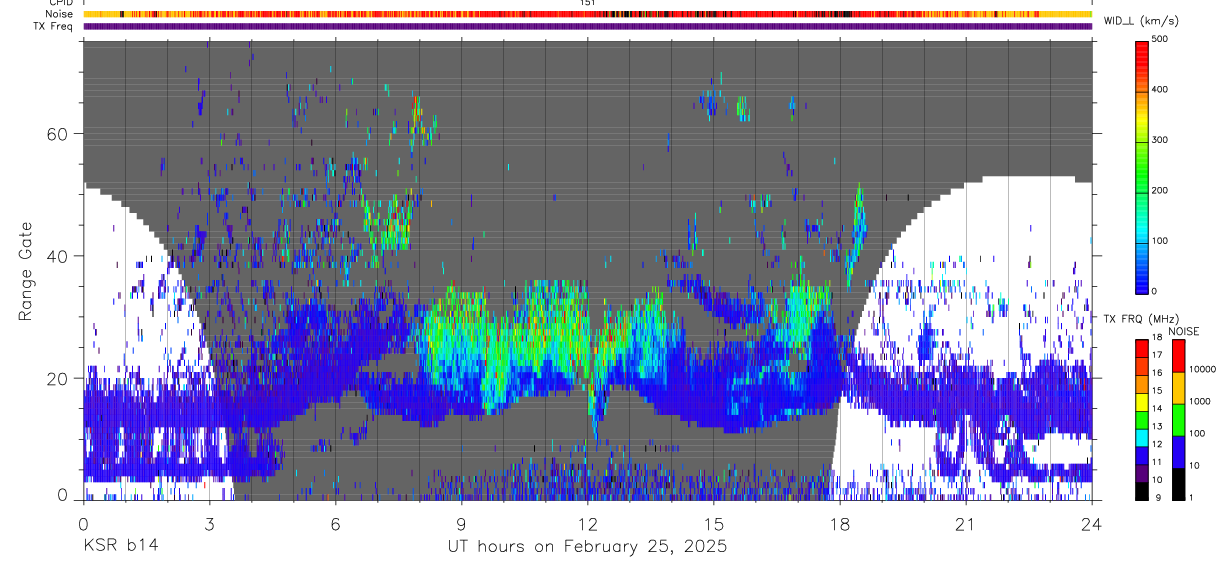Image resolution: width=1228 pixels, height=567 pixels.
Task: Click the Noise row label at top left
Action: [59, 14]
